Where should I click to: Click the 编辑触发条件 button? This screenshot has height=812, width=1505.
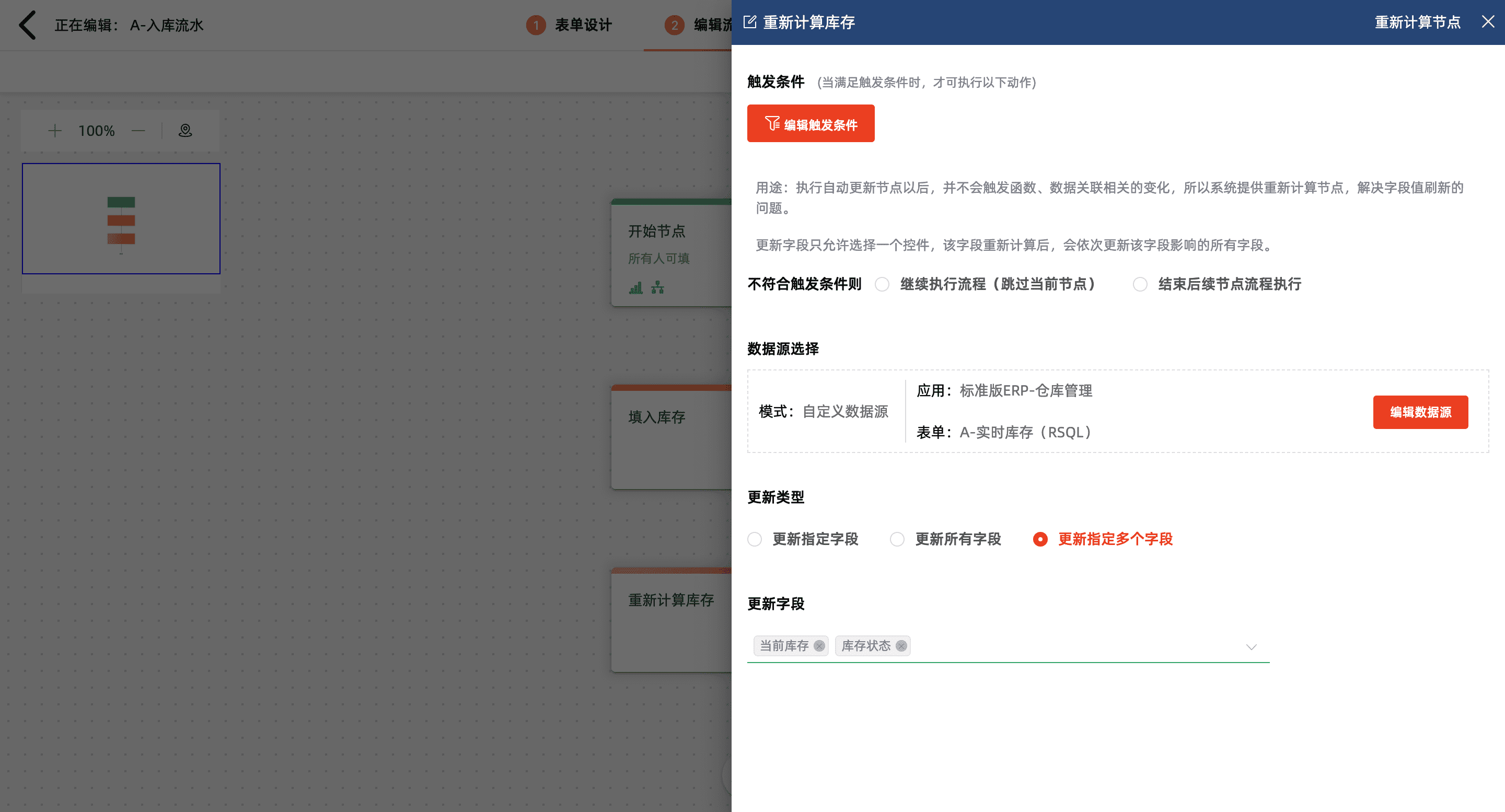811,124
